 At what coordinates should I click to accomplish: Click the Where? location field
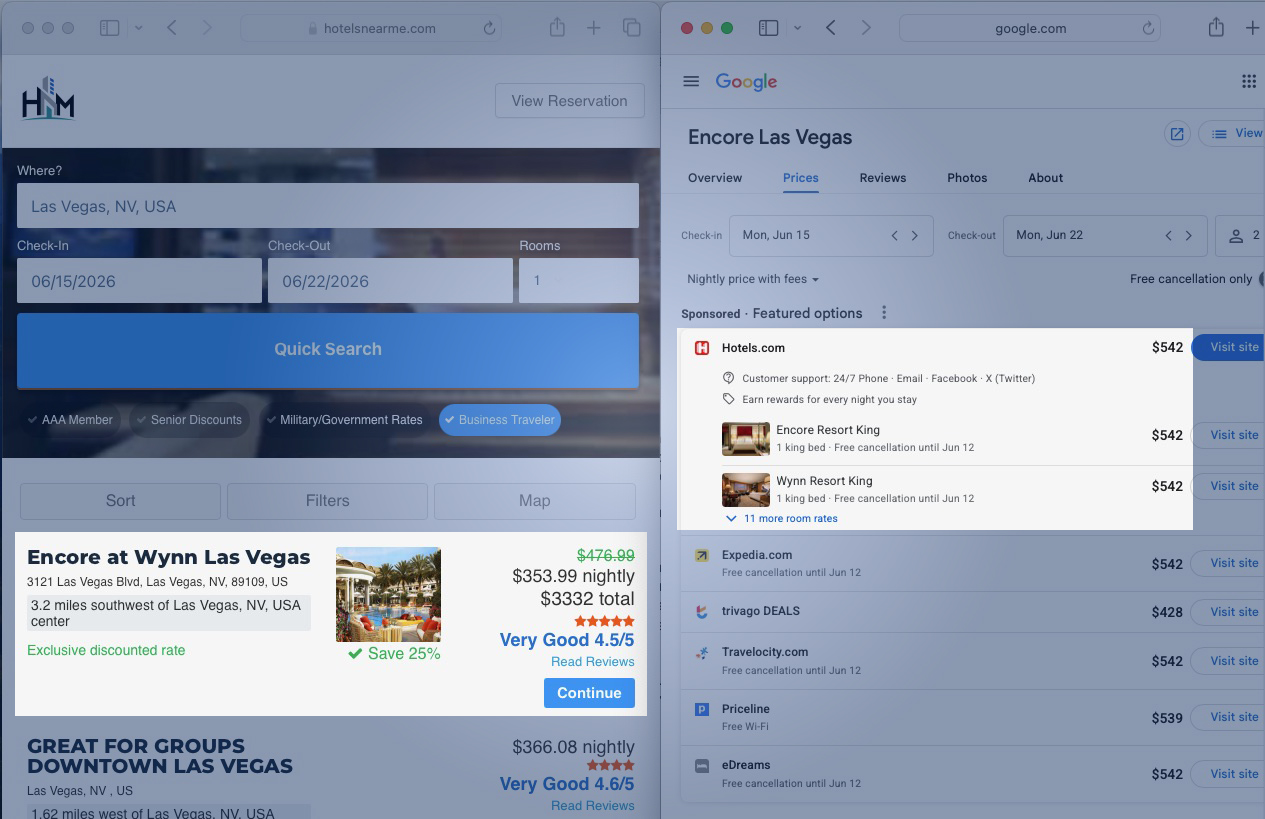pyautogui.click(x=328, y=206)
